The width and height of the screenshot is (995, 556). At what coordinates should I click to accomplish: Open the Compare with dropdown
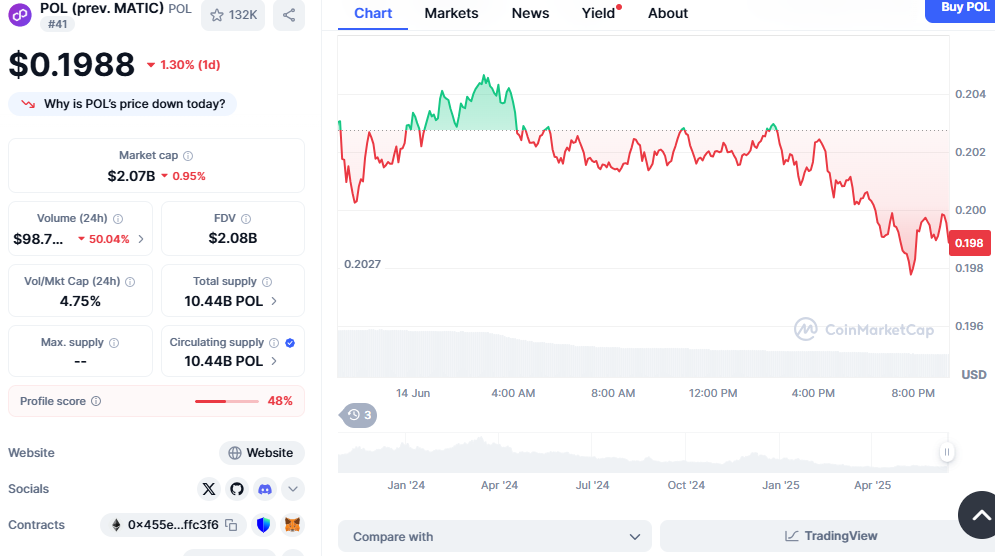pyautogui.click(x=494, y=536)
